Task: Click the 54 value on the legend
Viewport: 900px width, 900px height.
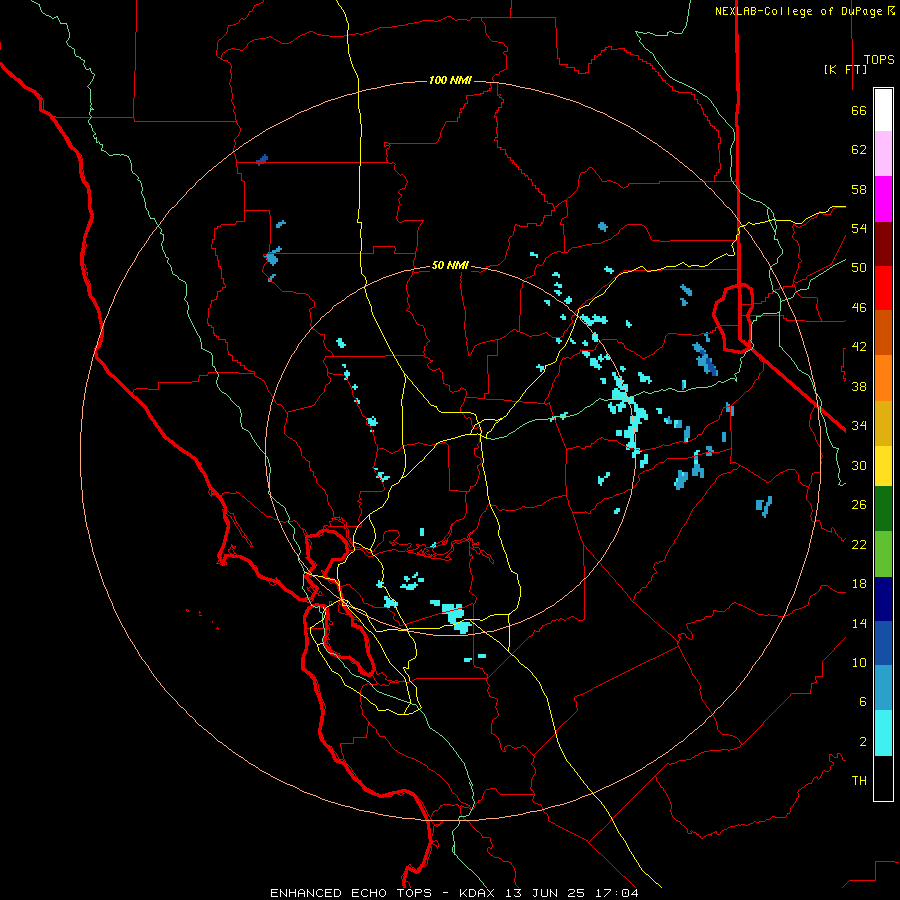Action: pyautogui.click(x=859, y=228)
